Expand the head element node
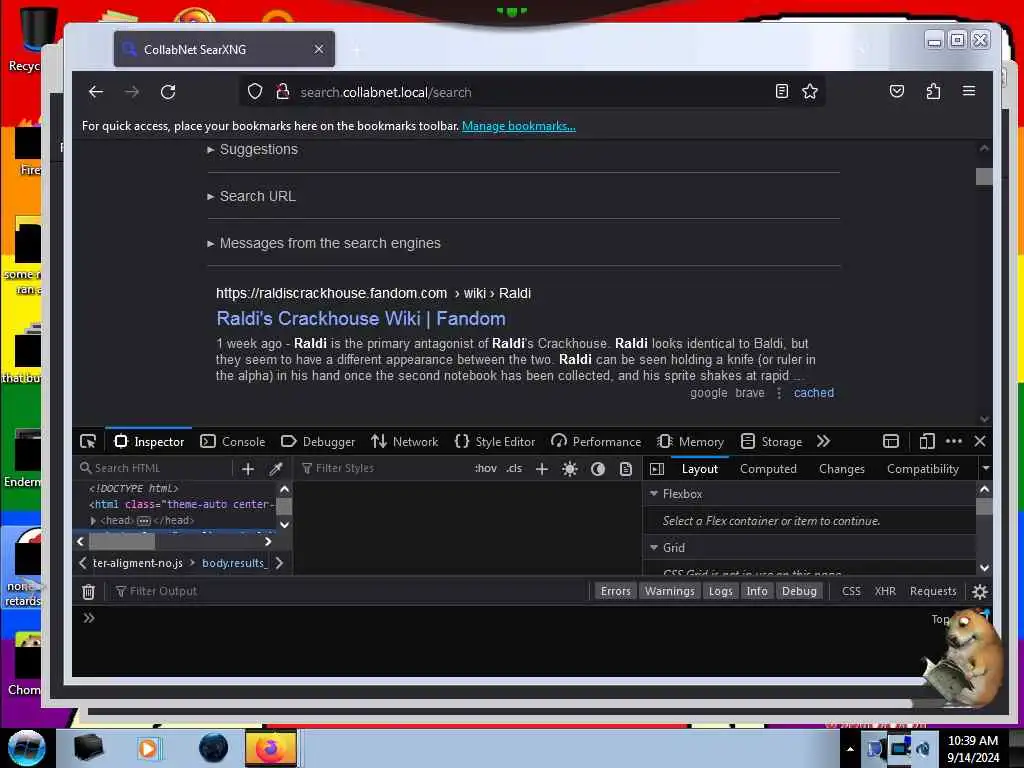The width and height of the screenshot is (1024, 768). tap(93, 520)
